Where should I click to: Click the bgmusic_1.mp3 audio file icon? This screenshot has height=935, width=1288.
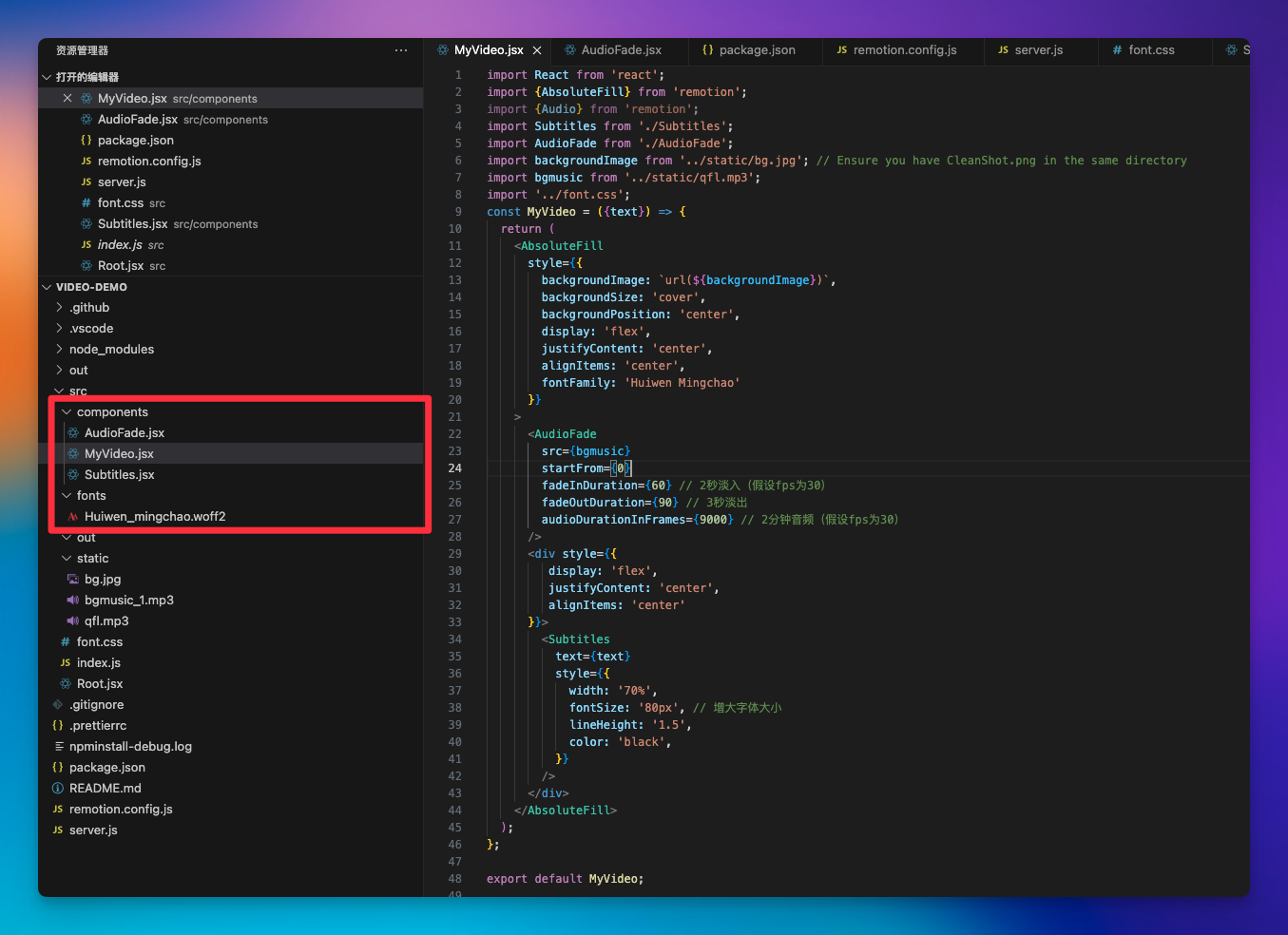(73, 601)
